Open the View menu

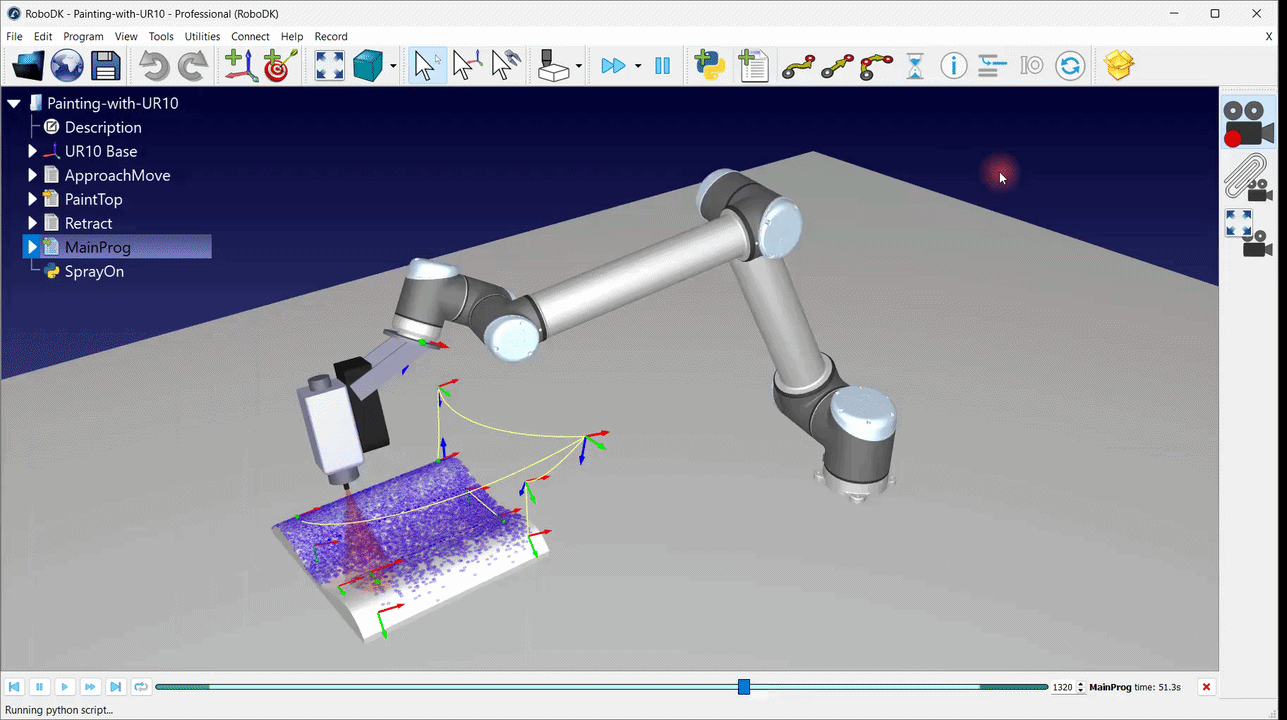point(126,36)
